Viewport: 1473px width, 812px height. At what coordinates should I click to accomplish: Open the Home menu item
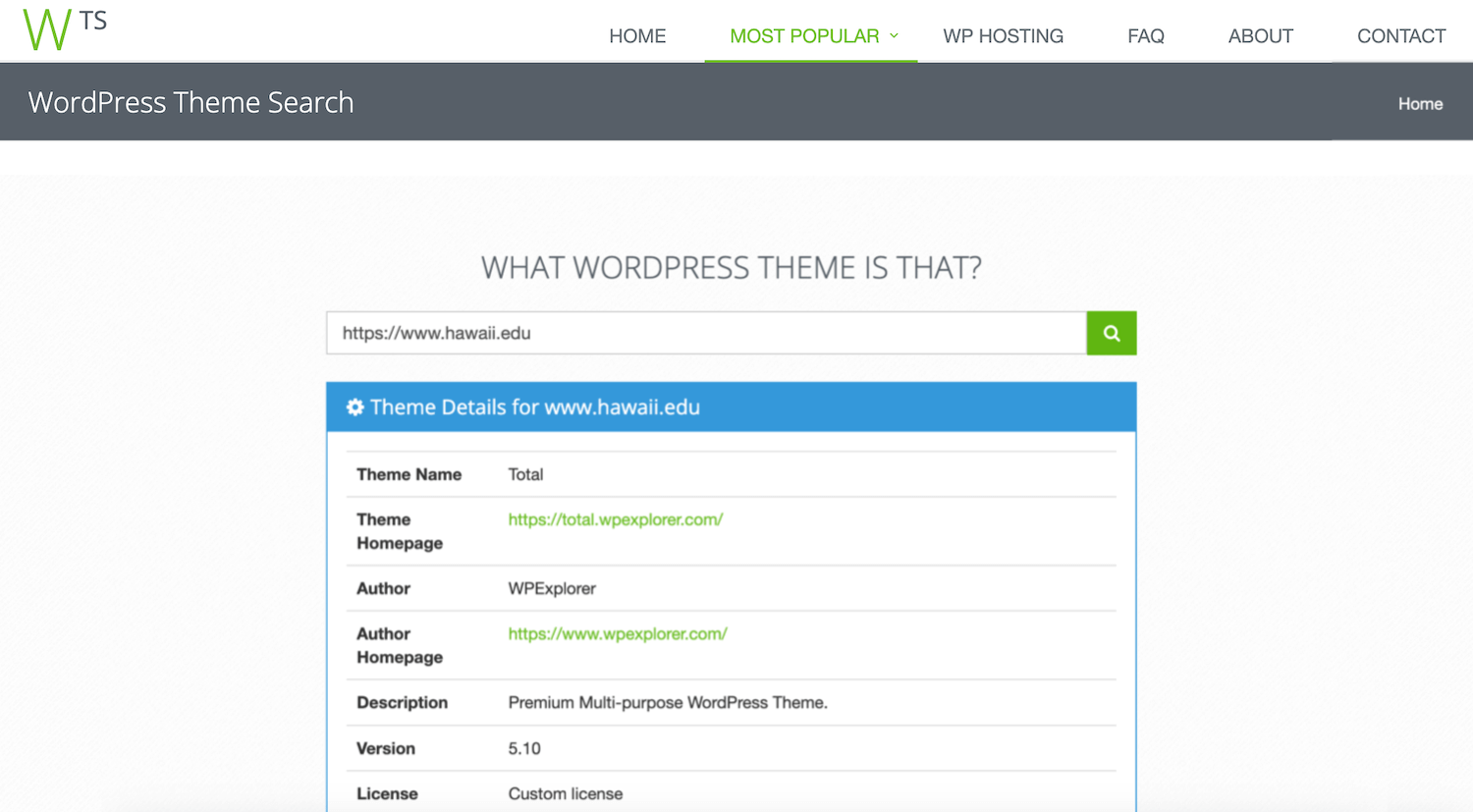pyautogui.click(x=637, y=36)
